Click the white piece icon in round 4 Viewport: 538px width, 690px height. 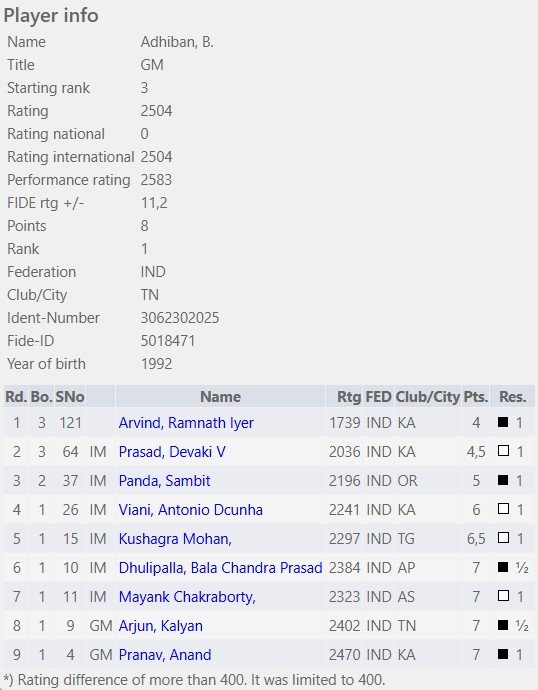503,509
